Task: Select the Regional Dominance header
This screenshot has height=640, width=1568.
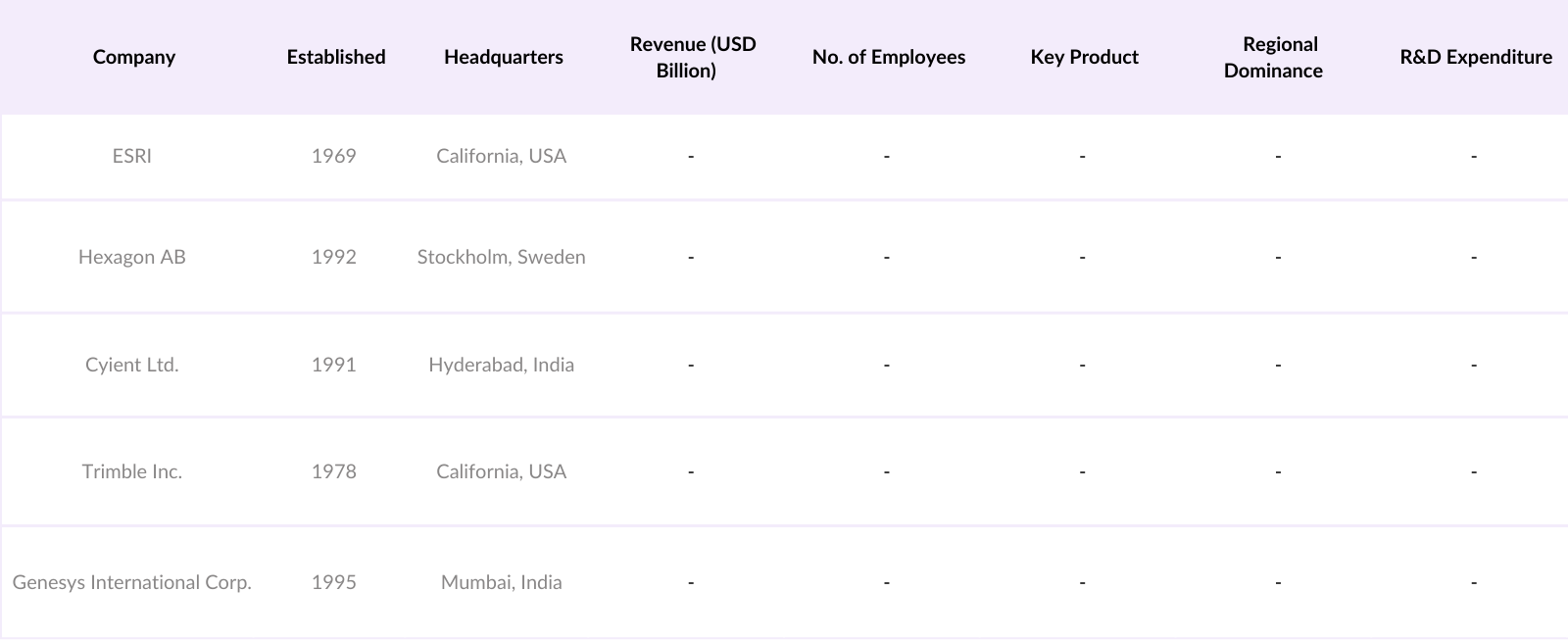Action: 1274,57
